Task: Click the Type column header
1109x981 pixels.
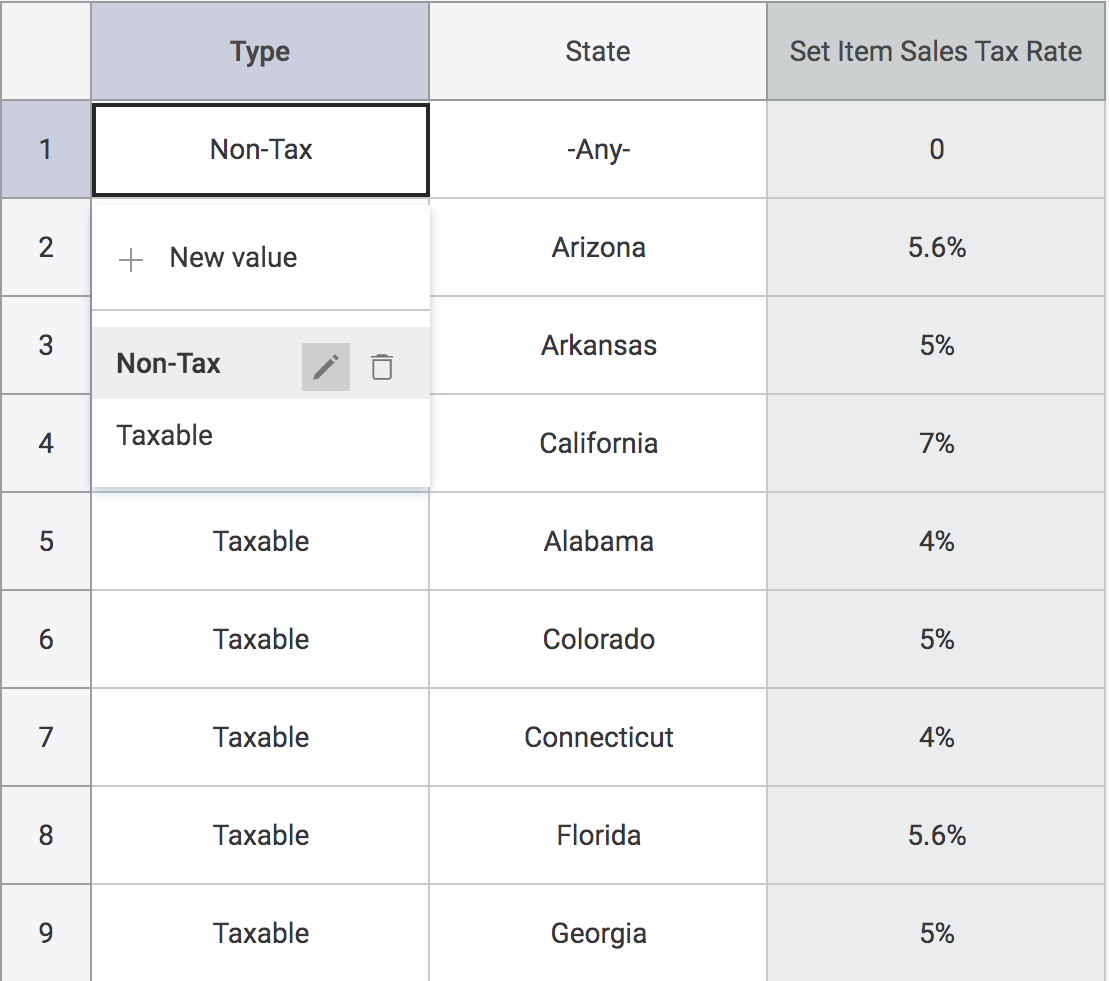Action: tap(260, 52)
